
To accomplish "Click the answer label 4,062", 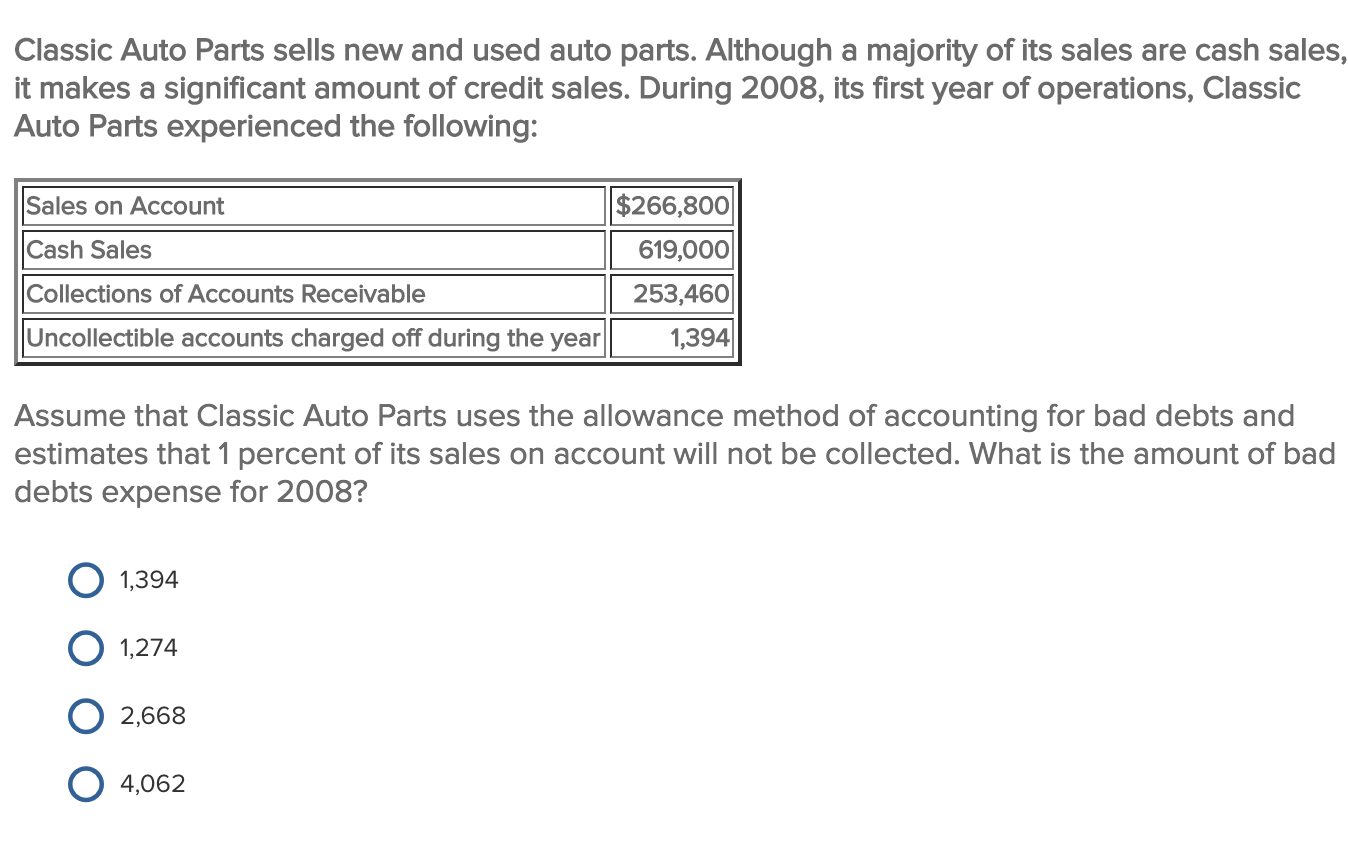I will [152, 783].
